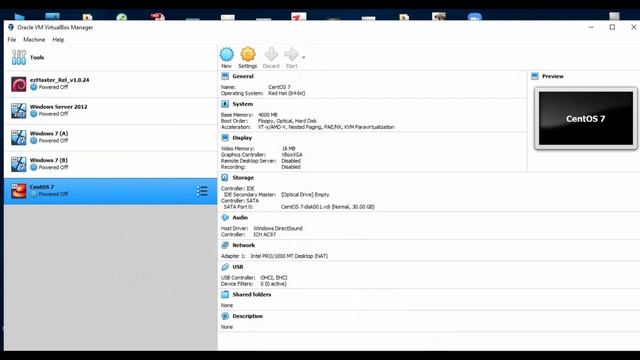Select Windows Server 2012 machine name

(x=58, y=107)
